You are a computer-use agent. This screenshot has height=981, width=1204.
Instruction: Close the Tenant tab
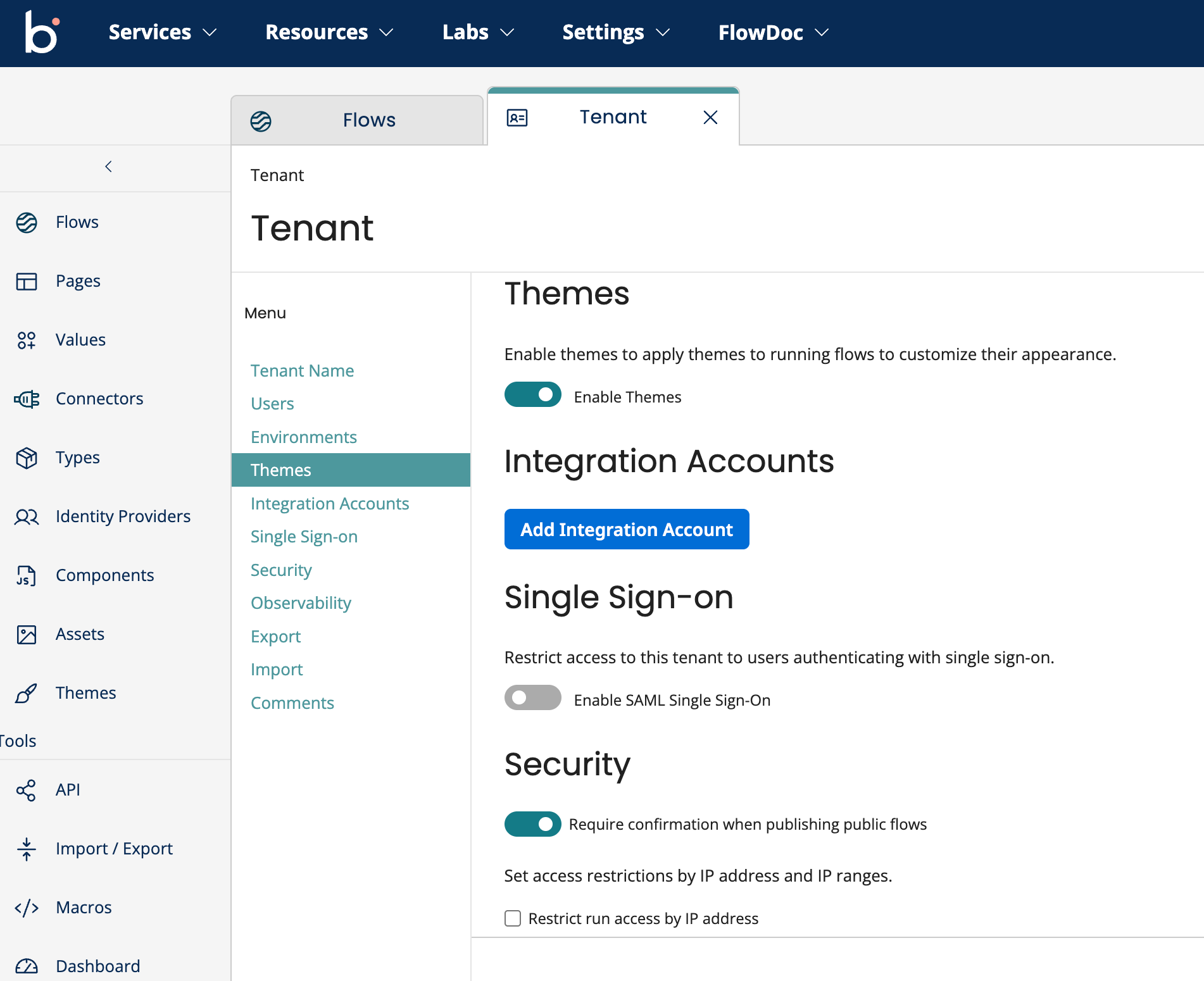710,117
